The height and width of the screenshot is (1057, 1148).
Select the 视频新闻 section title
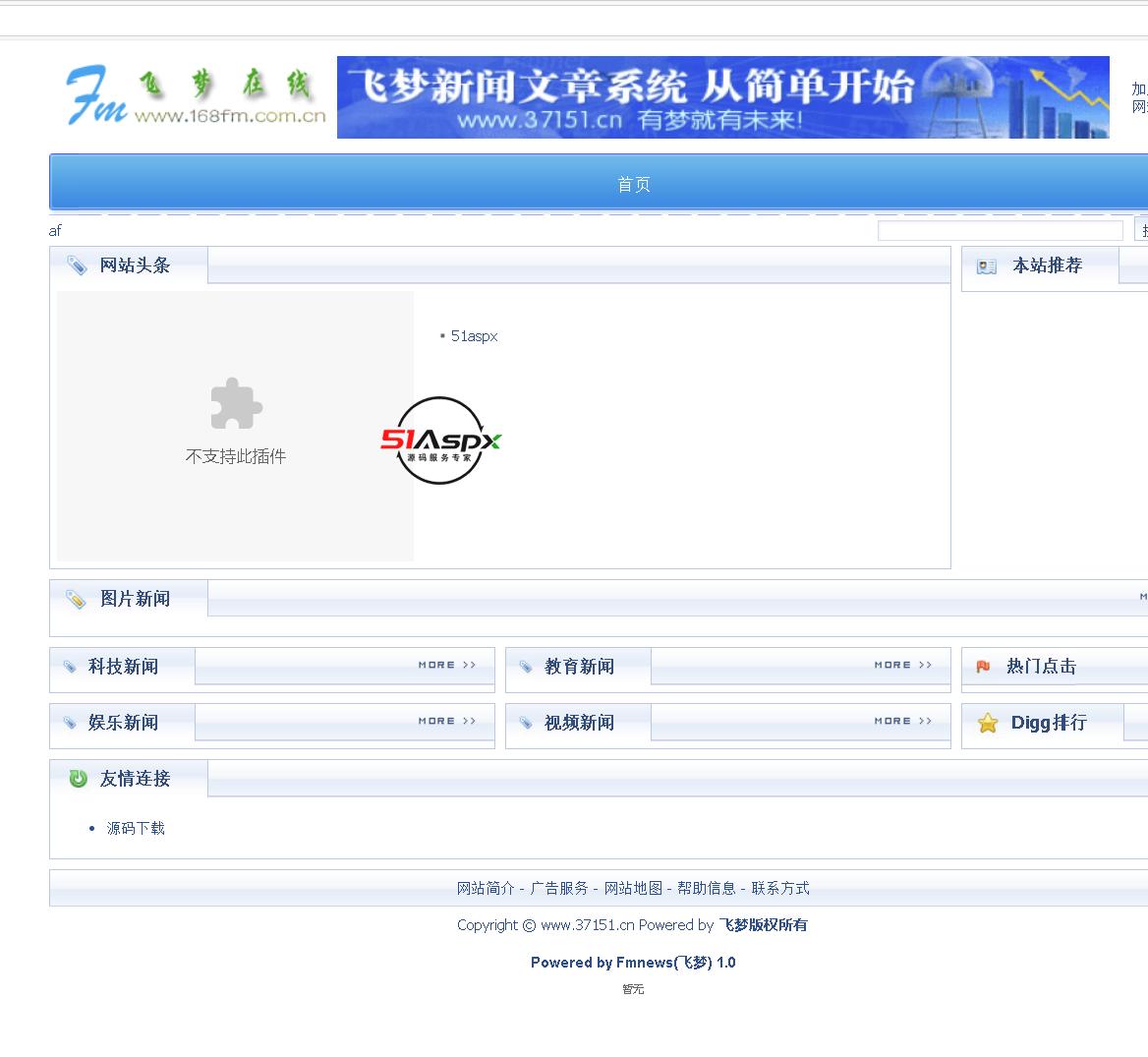click(579, 723)
